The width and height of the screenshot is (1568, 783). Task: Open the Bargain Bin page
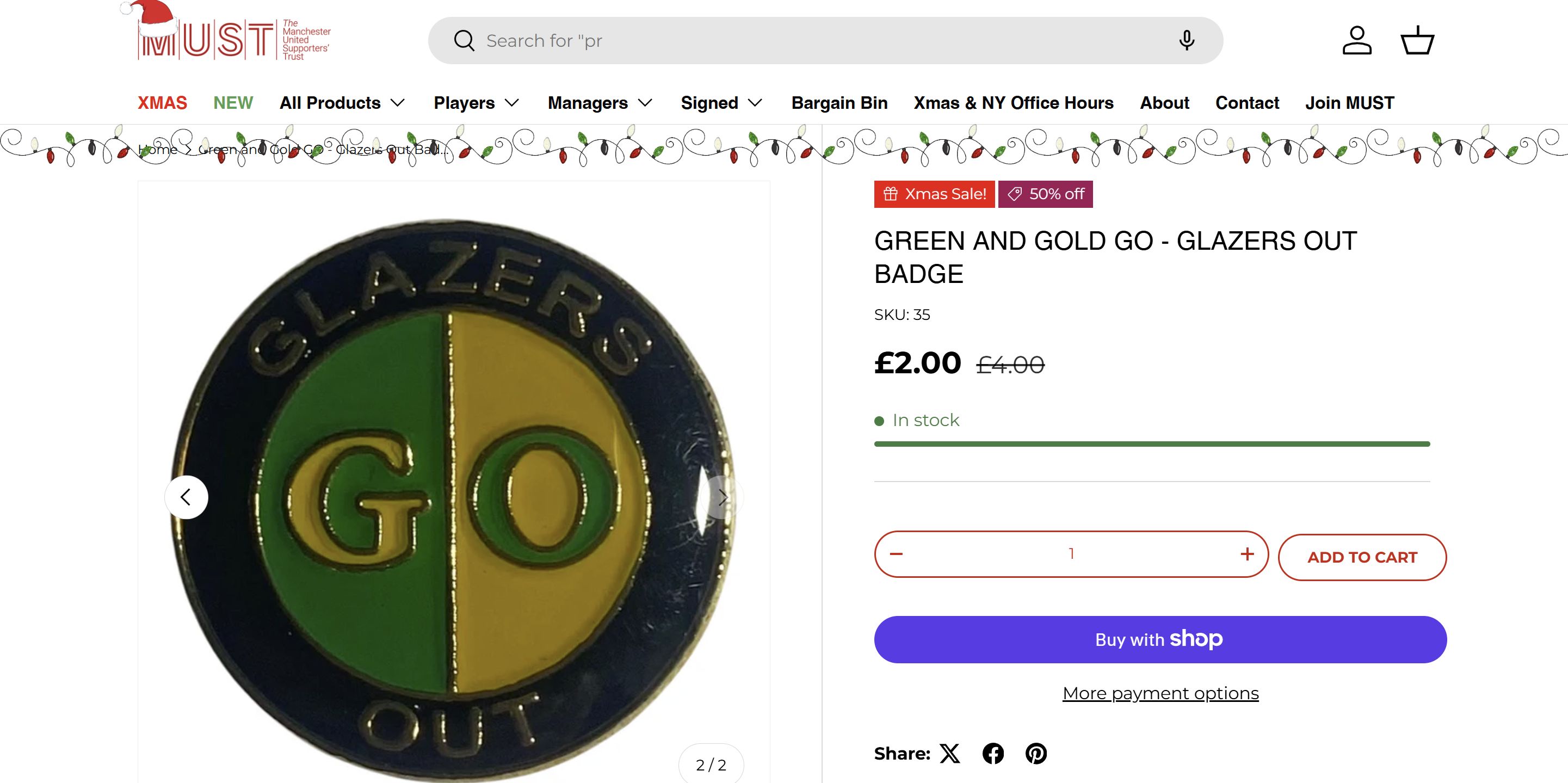pyautogui.click(x=839, y=103)
